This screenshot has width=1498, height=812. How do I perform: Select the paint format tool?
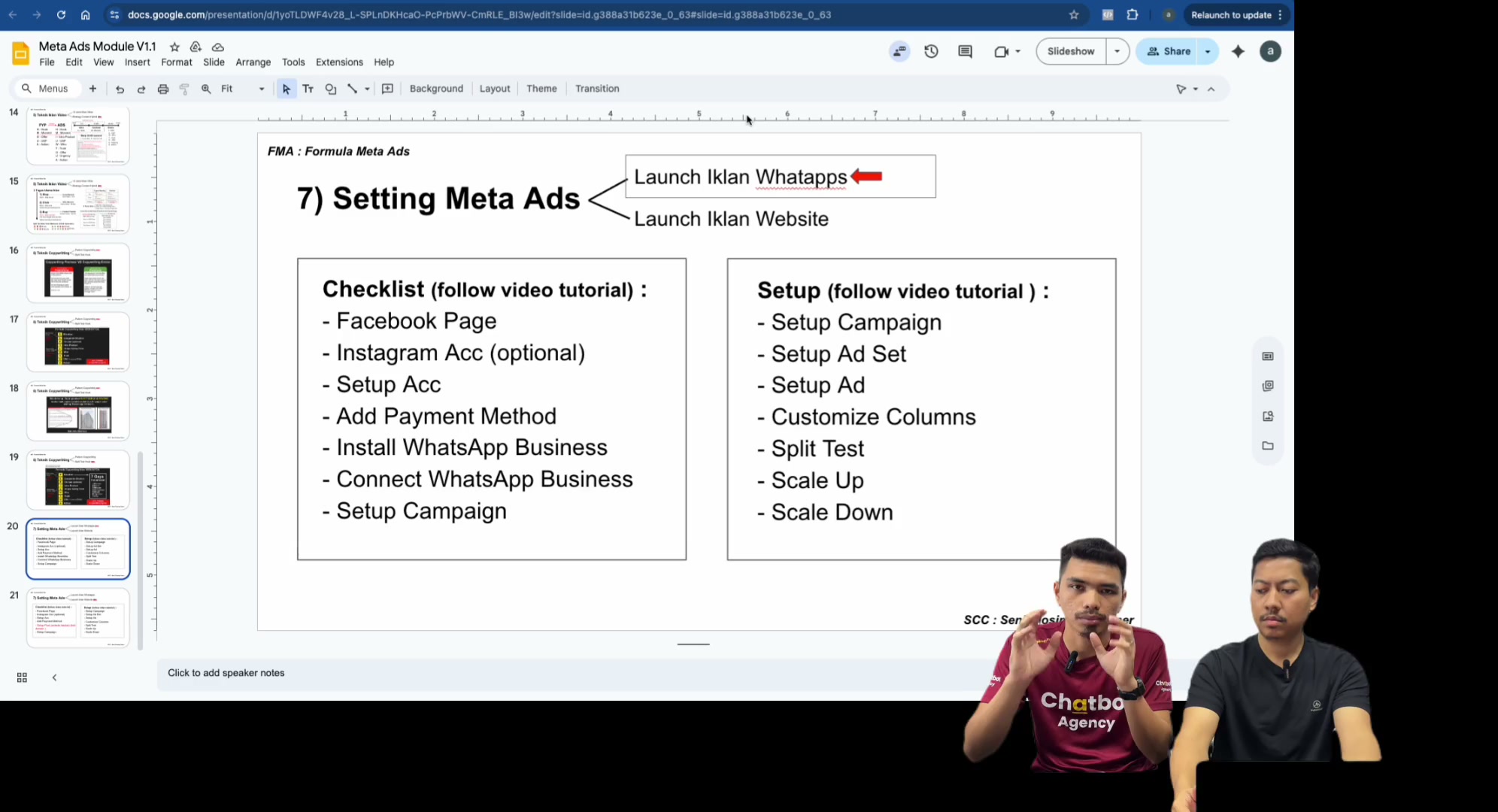click(184, 89)
